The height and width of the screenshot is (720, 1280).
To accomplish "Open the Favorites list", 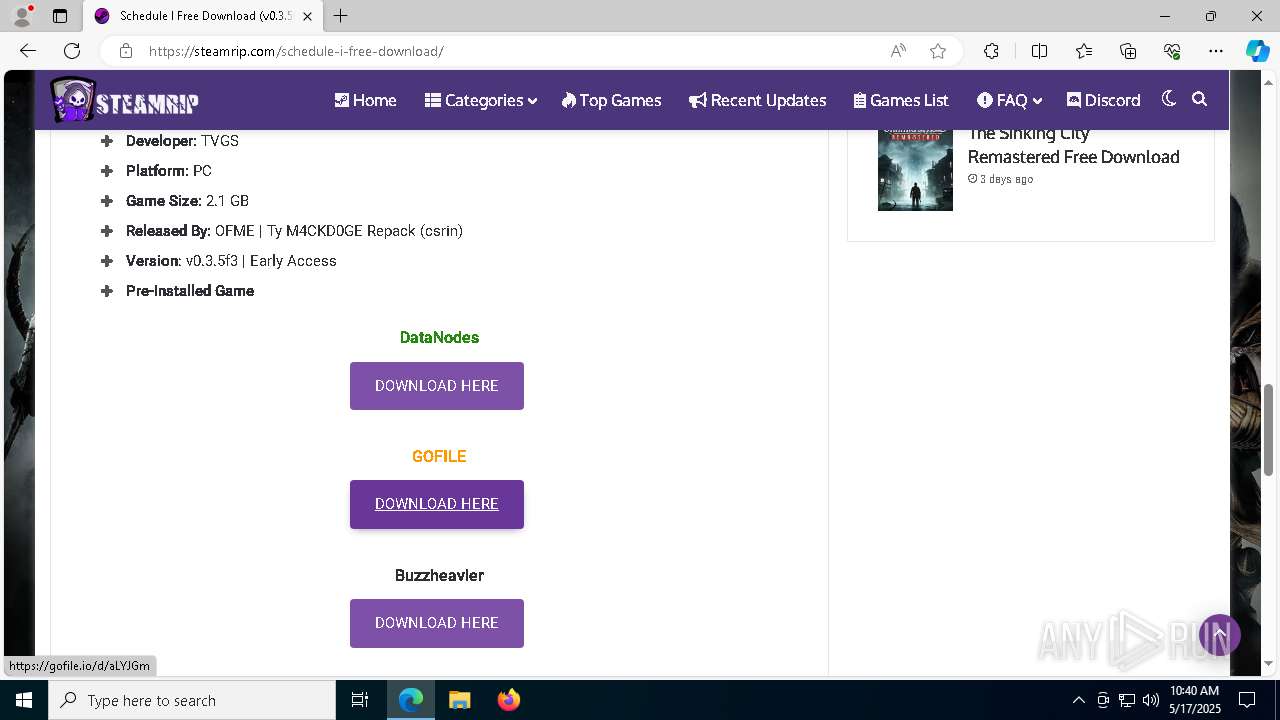I will click(x=1084, y=51).
